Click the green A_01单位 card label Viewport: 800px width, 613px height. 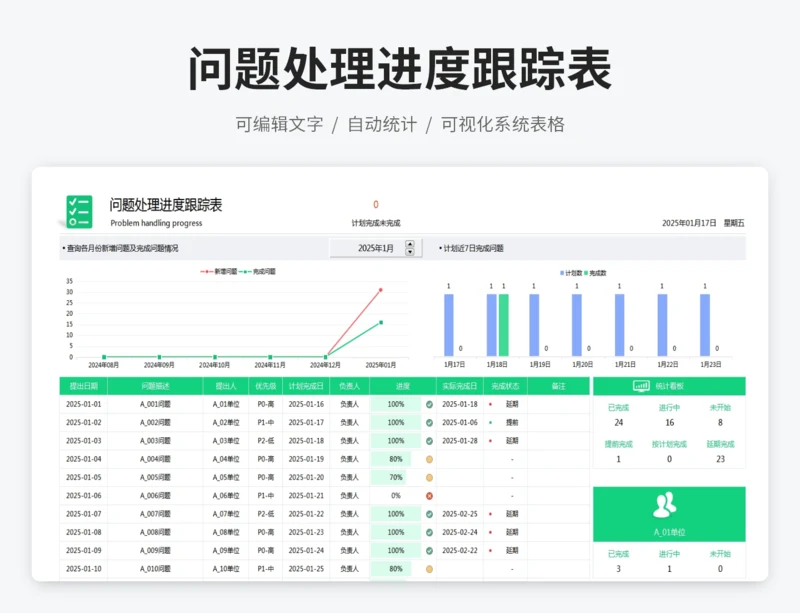tap(669, 532)
